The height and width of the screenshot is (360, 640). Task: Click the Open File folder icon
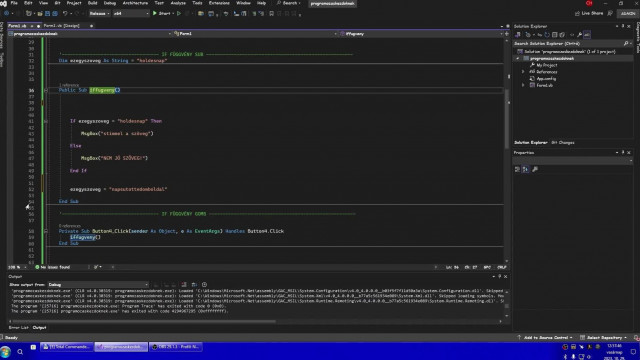tap(40, 13)
